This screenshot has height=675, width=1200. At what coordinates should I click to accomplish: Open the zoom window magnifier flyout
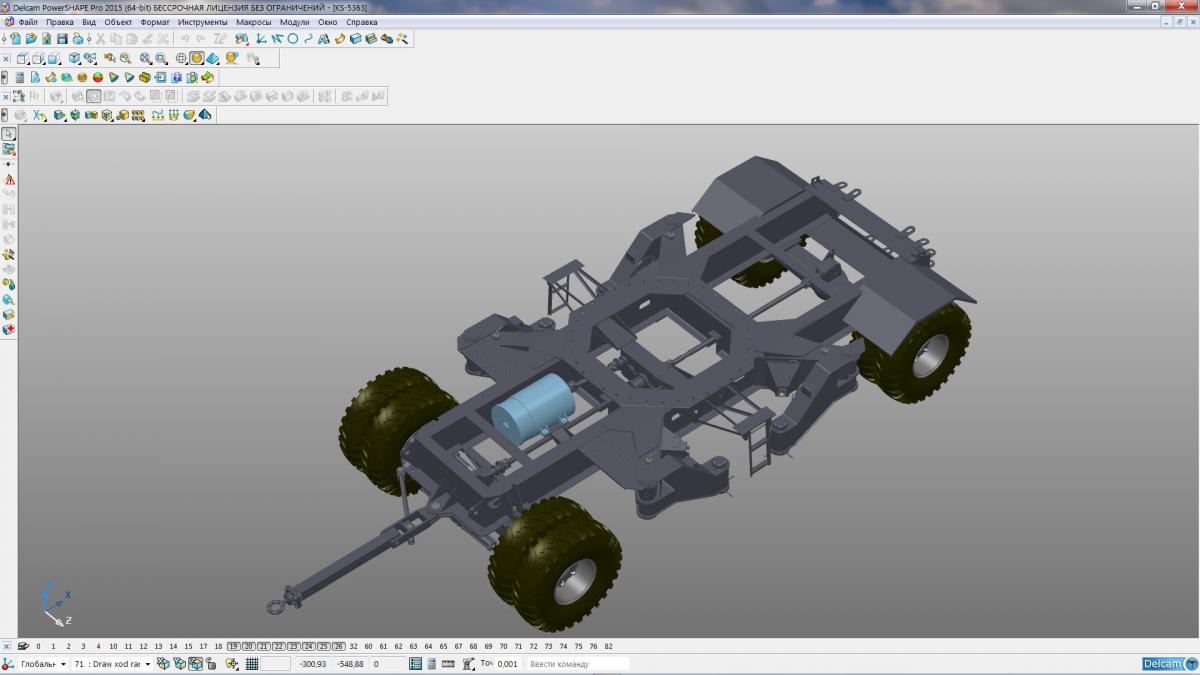[x=160, y=58]
